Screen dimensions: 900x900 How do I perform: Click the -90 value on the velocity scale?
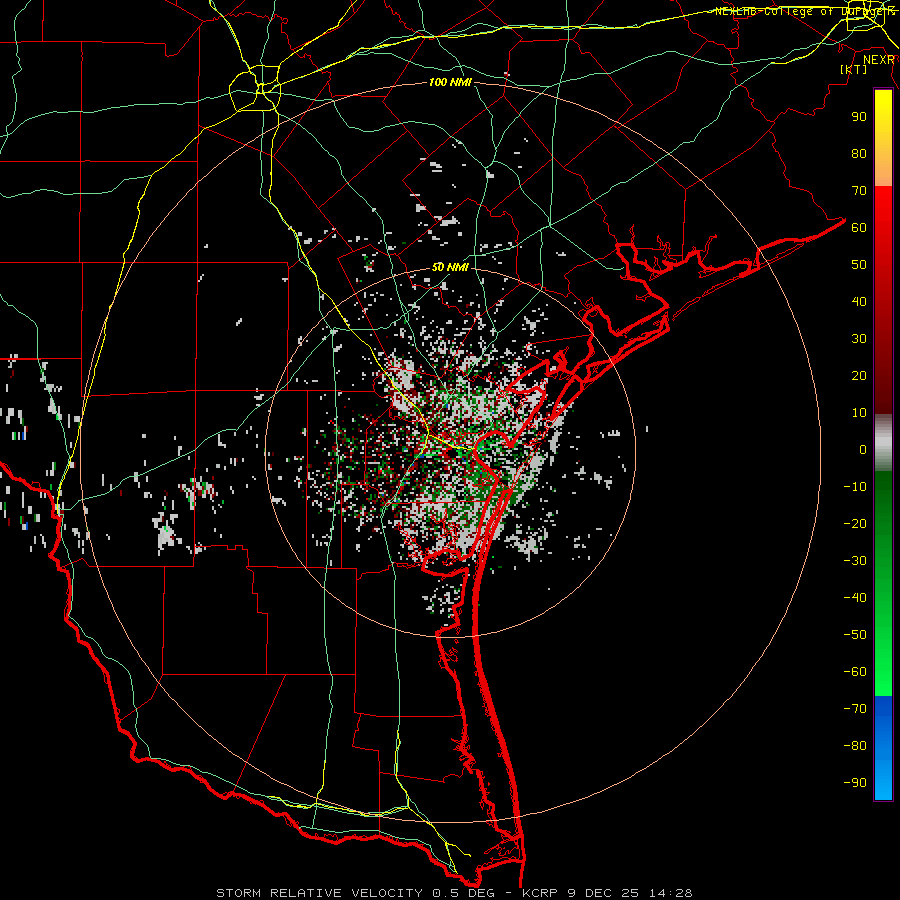pyautogui.click(x=855, y=783)
